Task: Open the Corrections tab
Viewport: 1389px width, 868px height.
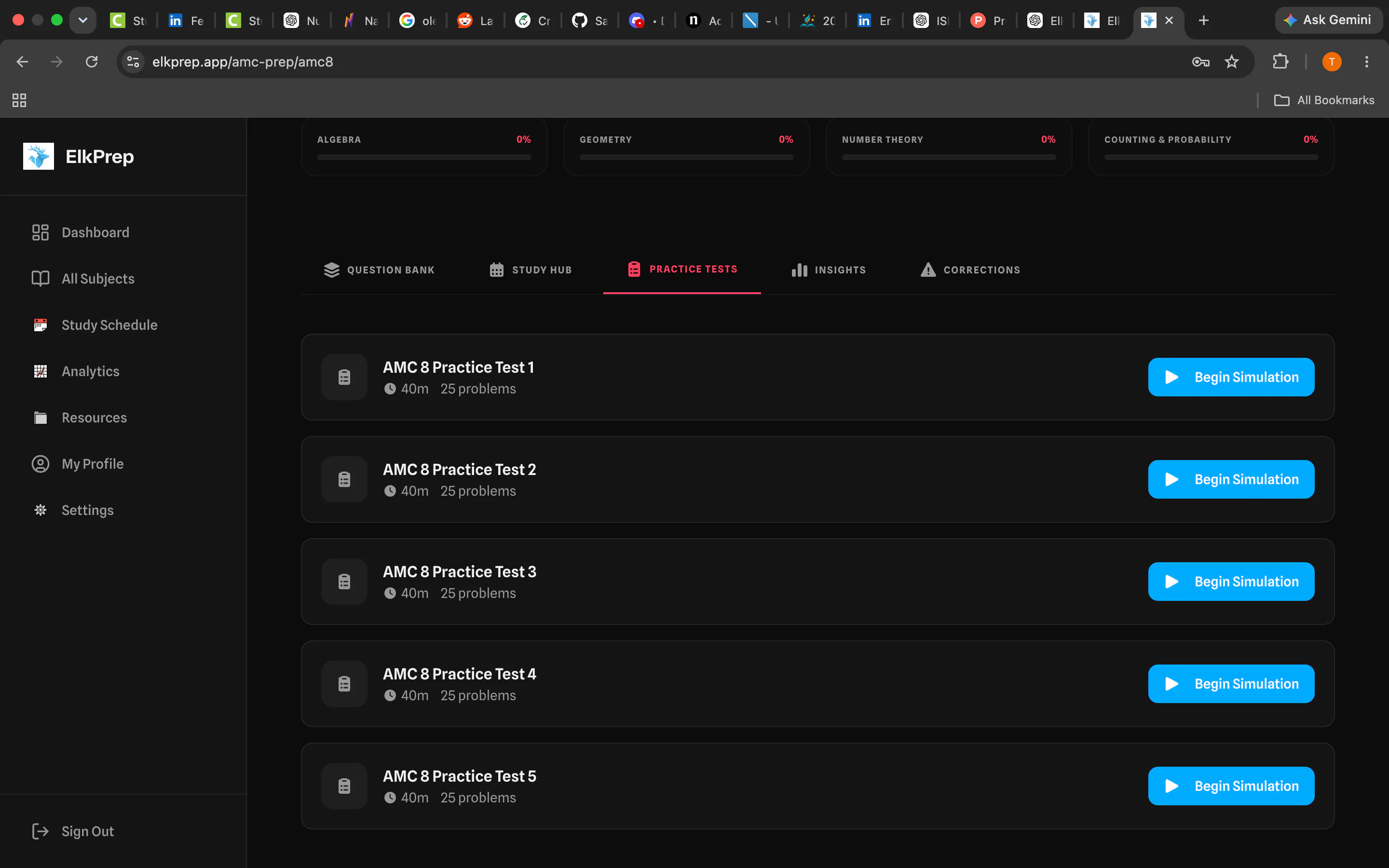Action: tap(970, 270)
